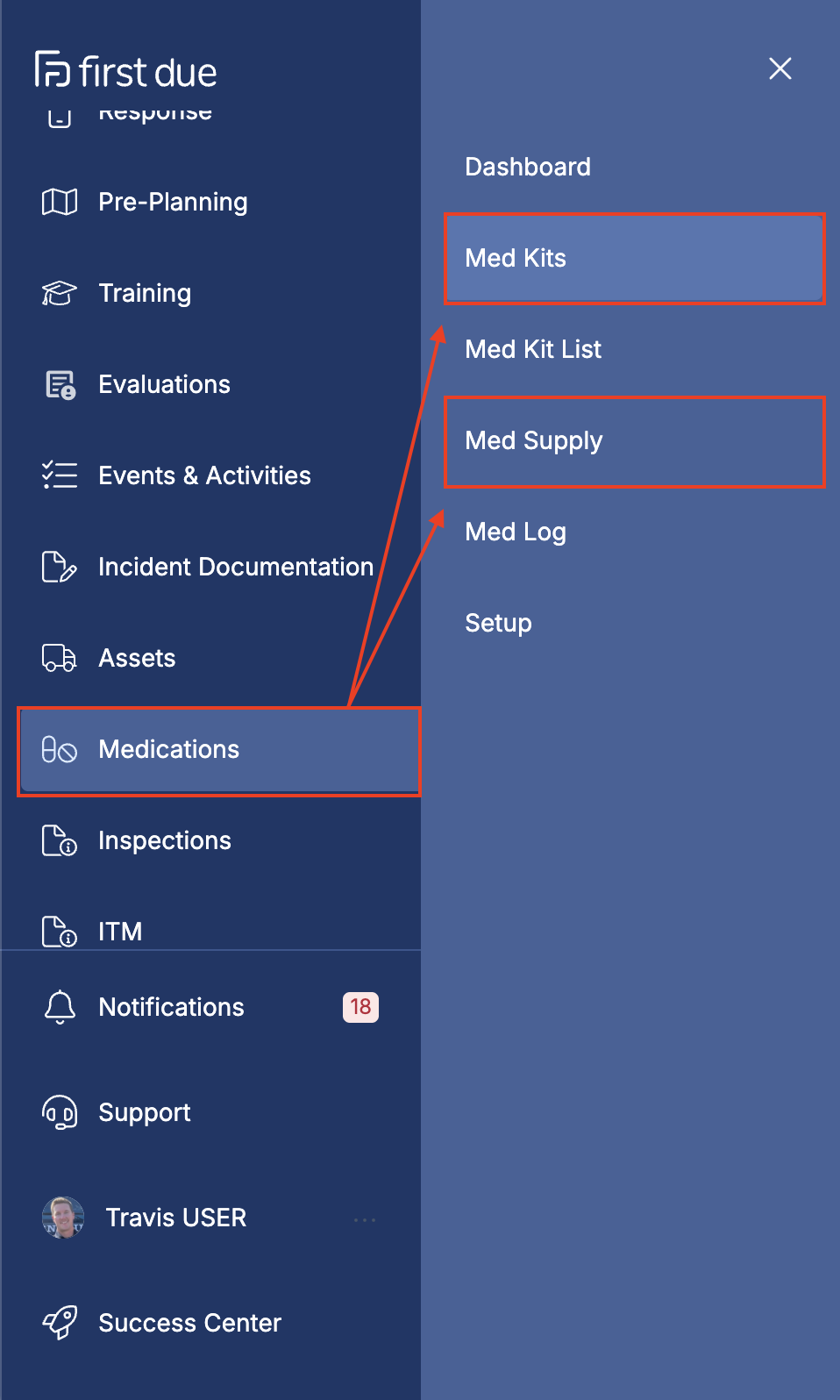Click the Events & Activities checklist icon
The width and height of the screenshot is (840, 1400).
pyautogui.click(x=60, y=475)
